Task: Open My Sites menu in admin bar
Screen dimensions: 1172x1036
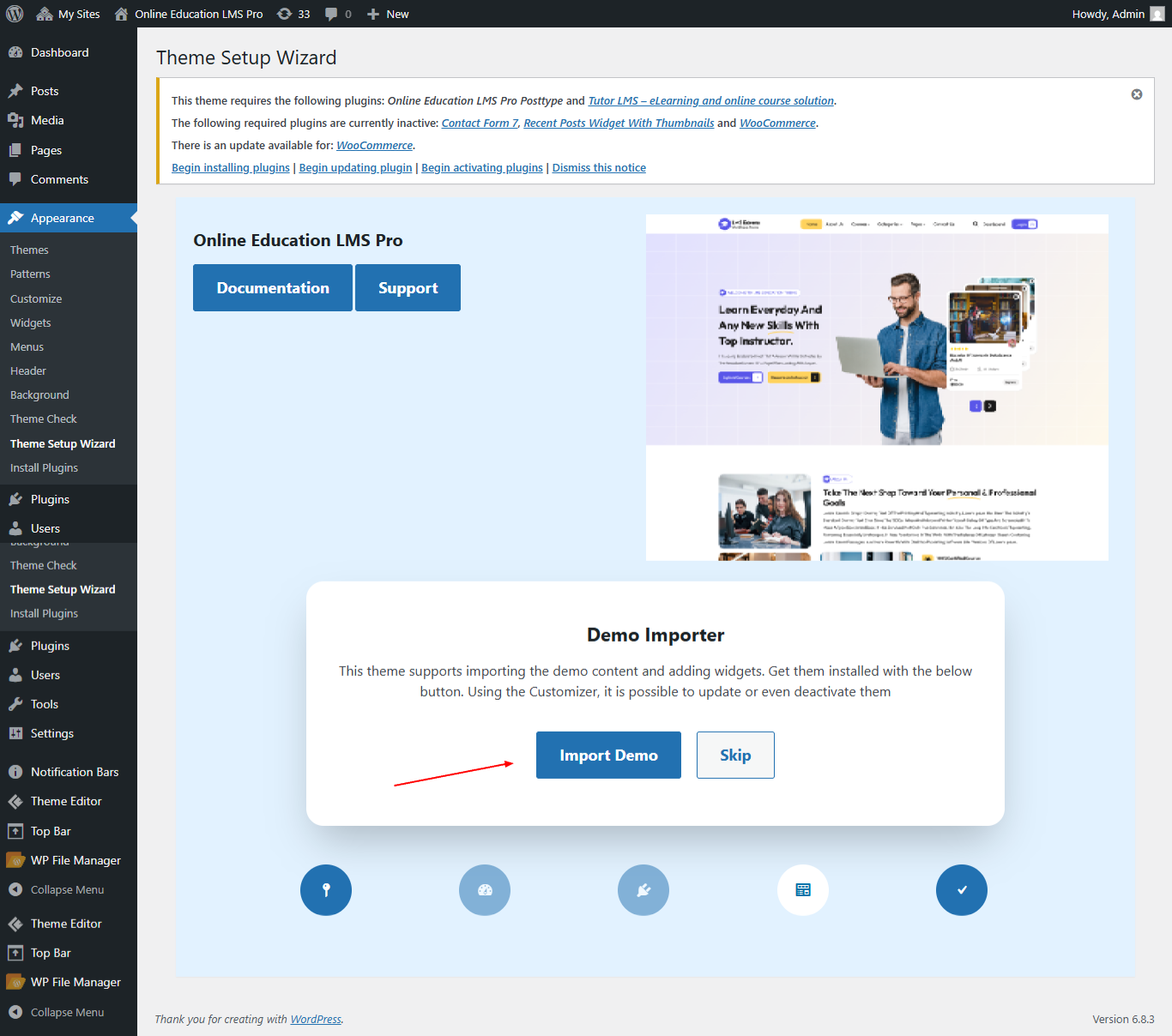Action: [x=69, y=14]
